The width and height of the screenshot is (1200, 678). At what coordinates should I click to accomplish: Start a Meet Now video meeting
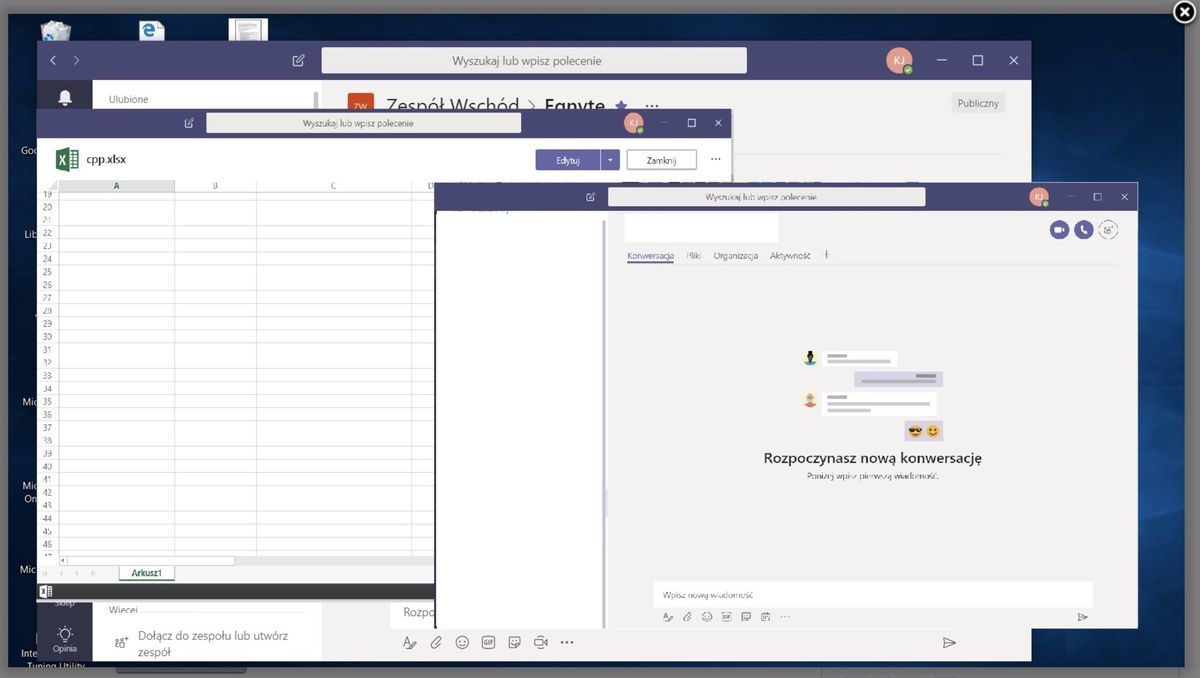tap(541, 643)
